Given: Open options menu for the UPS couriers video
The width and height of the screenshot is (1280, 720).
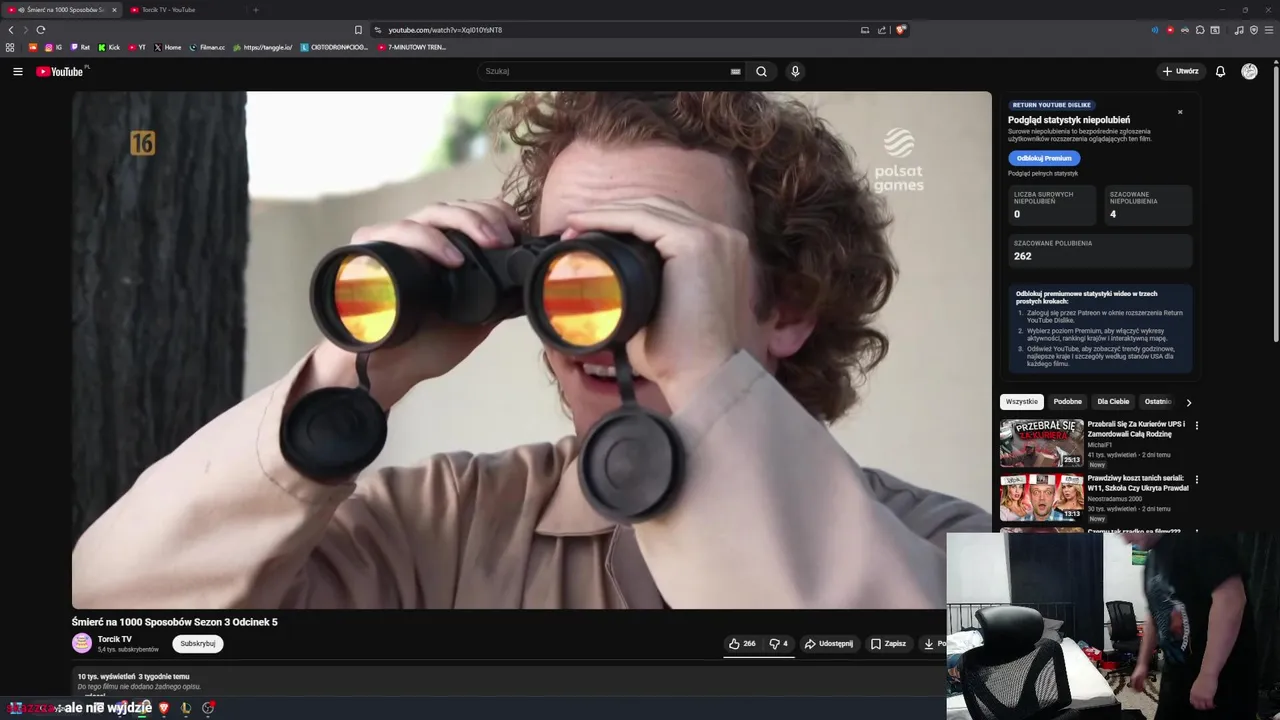Looking at the screenshot, I should 1196,425.
